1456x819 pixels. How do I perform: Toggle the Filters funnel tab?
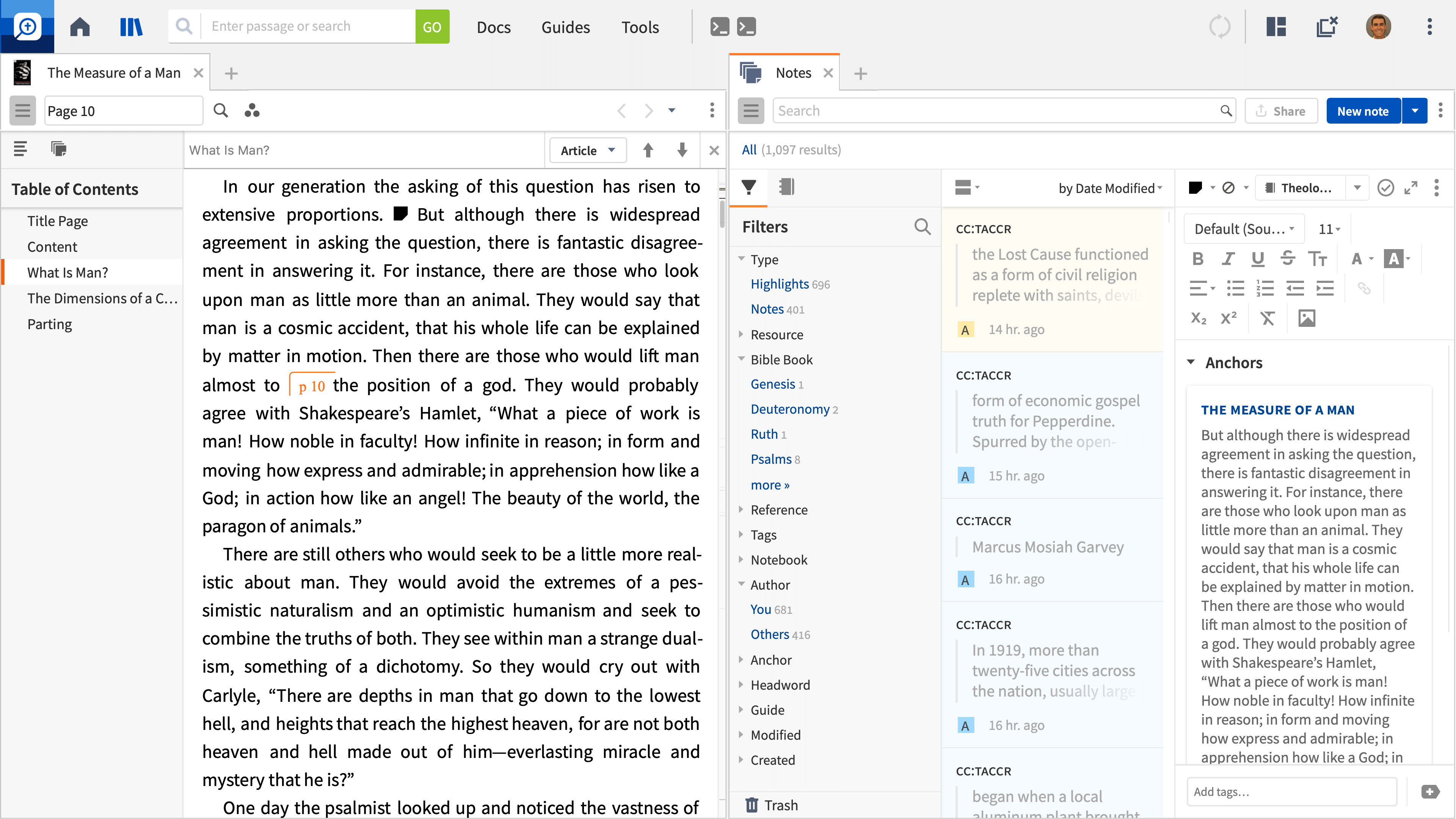click(748, 187)
